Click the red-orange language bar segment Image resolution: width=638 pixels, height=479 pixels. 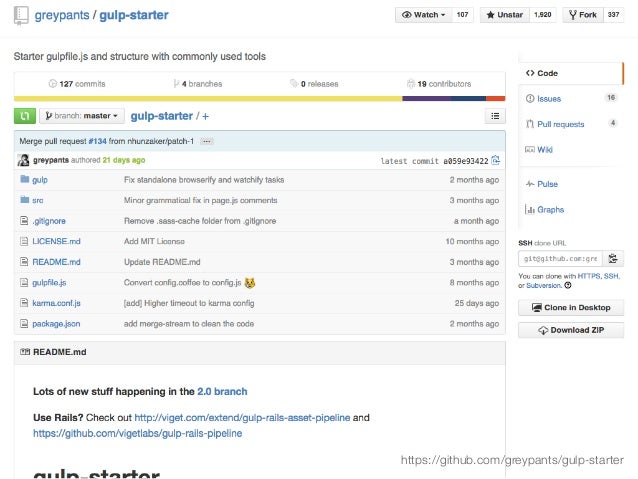pyautogui.click(x=496, y=98)
